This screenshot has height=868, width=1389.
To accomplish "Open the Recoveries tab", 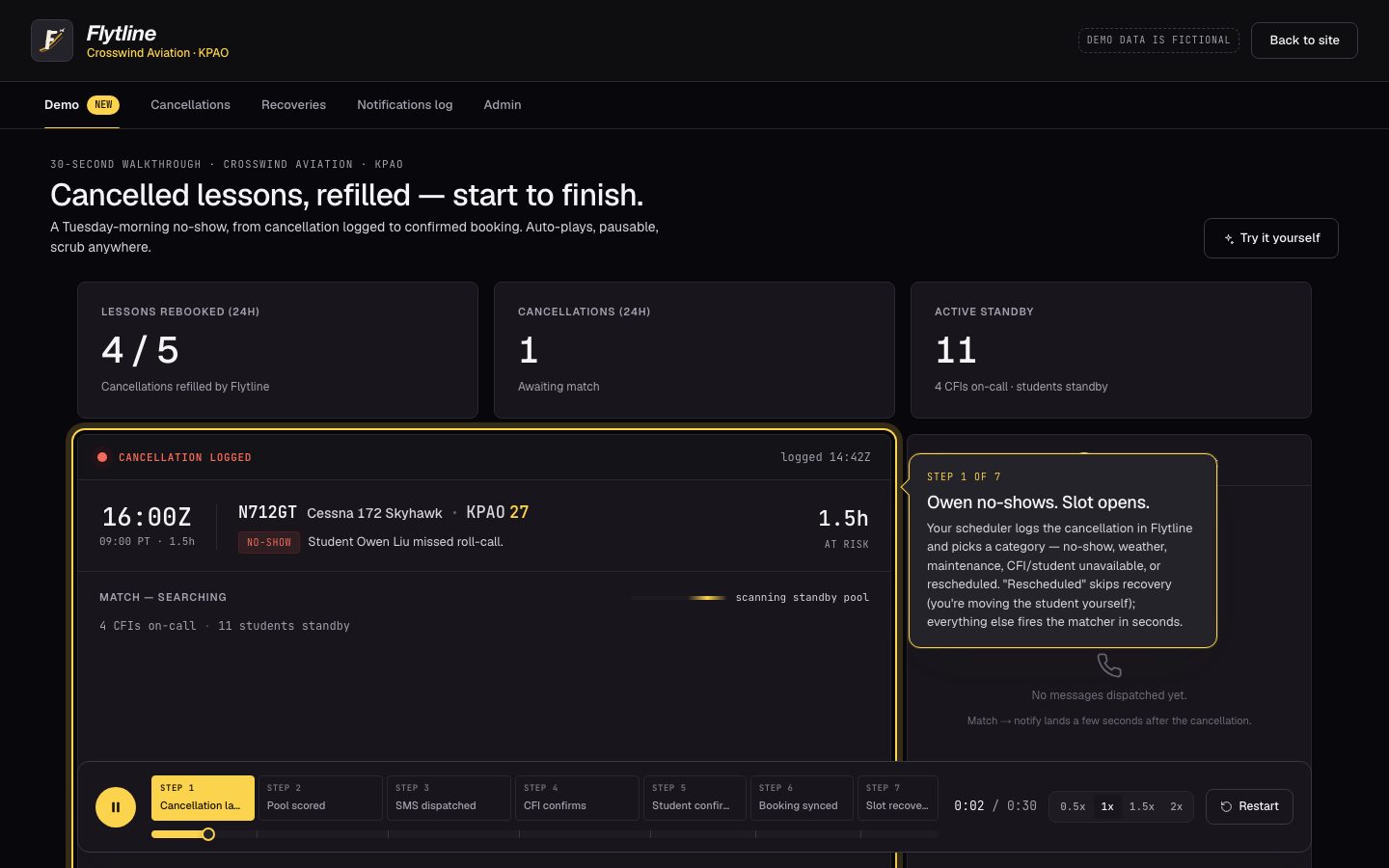I will click(x=293, y=105).
